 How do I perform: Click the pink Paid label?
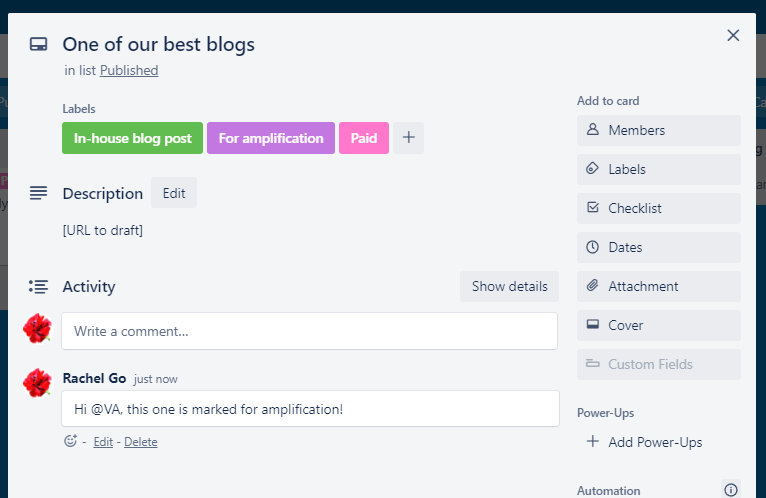point(364,138)
